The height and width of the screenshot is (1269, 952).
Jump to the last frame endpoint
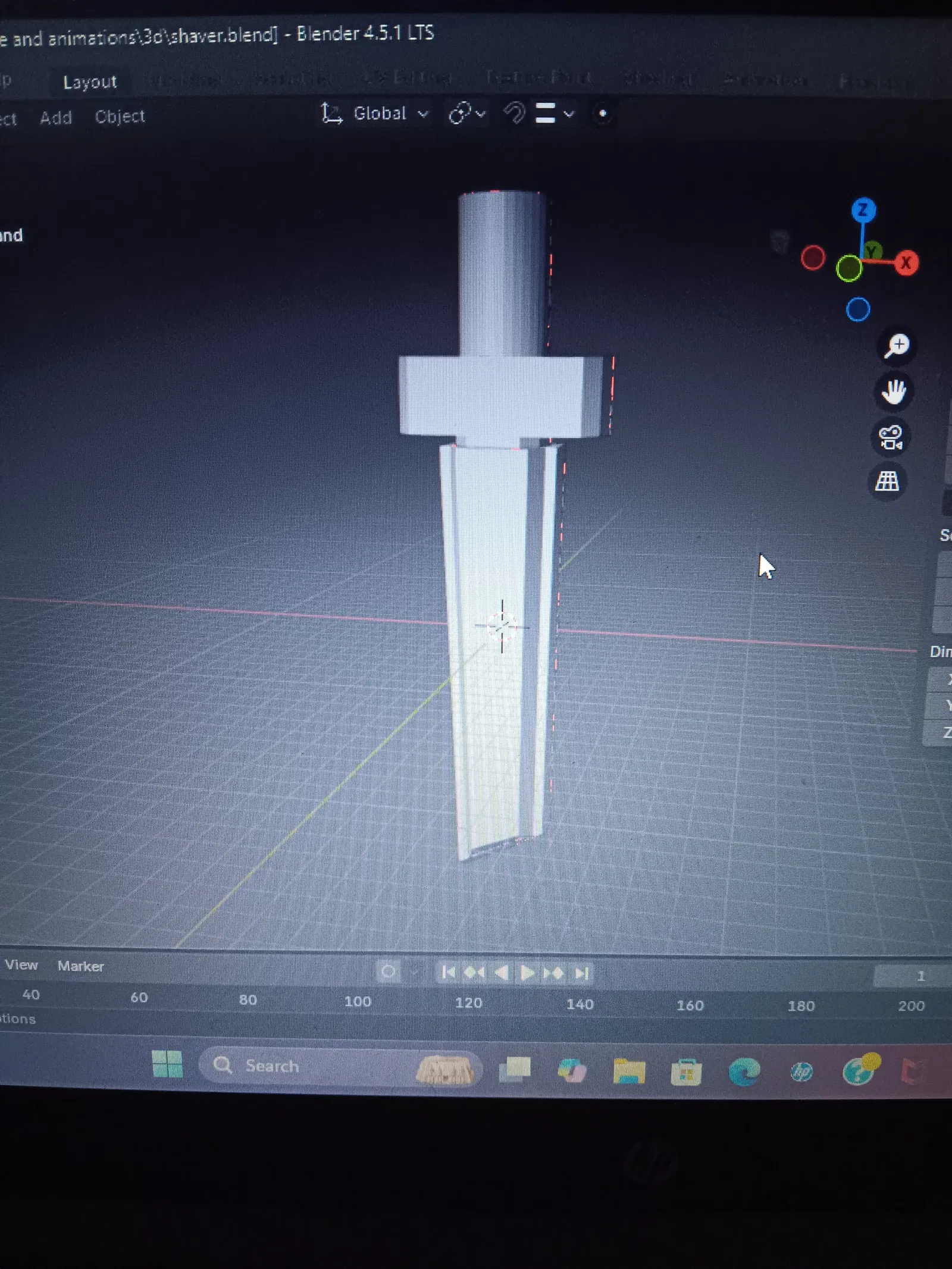[581, 973]
